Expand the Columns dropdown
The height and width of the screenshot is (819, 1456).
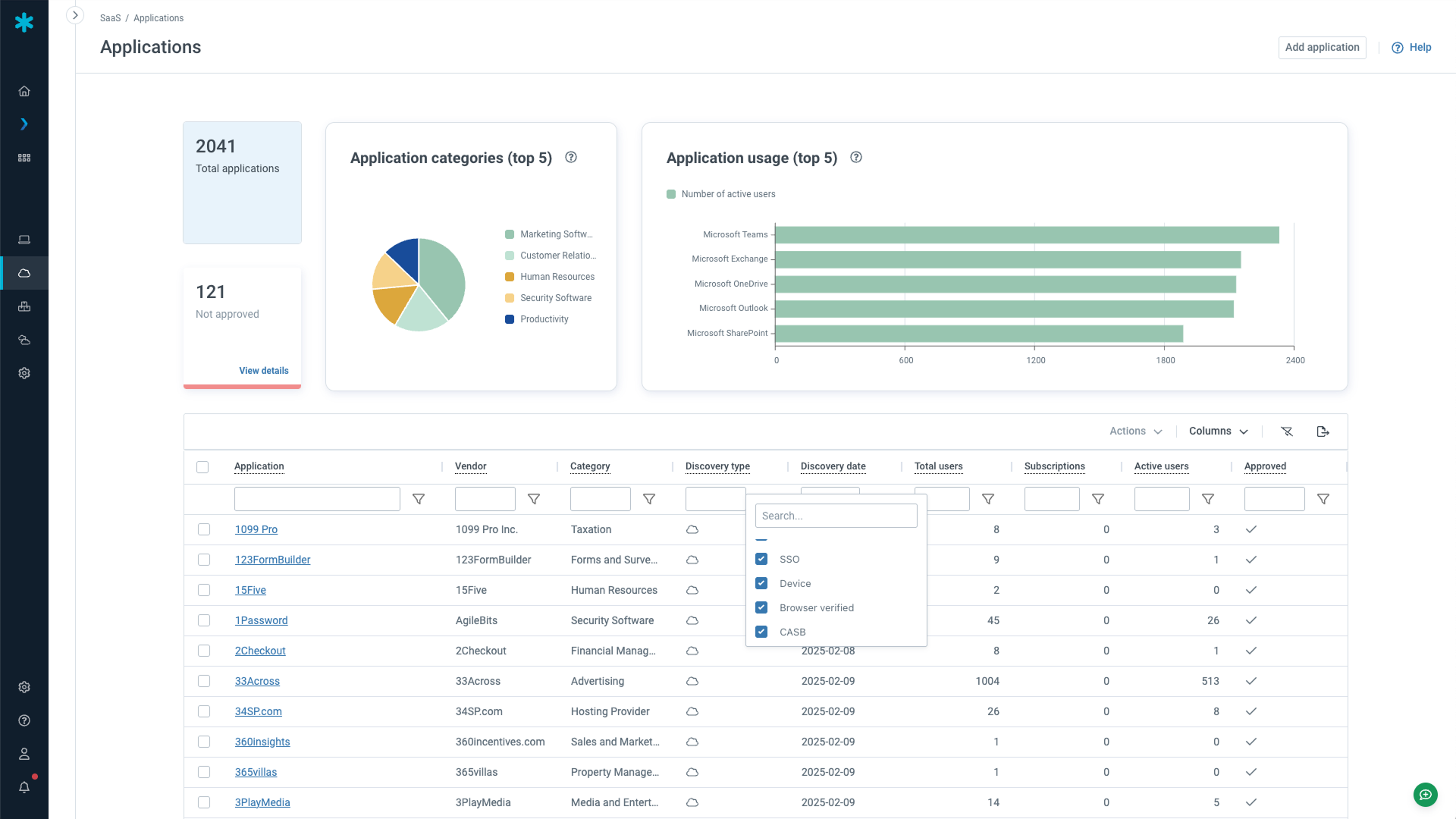(x=1217, y=431)
